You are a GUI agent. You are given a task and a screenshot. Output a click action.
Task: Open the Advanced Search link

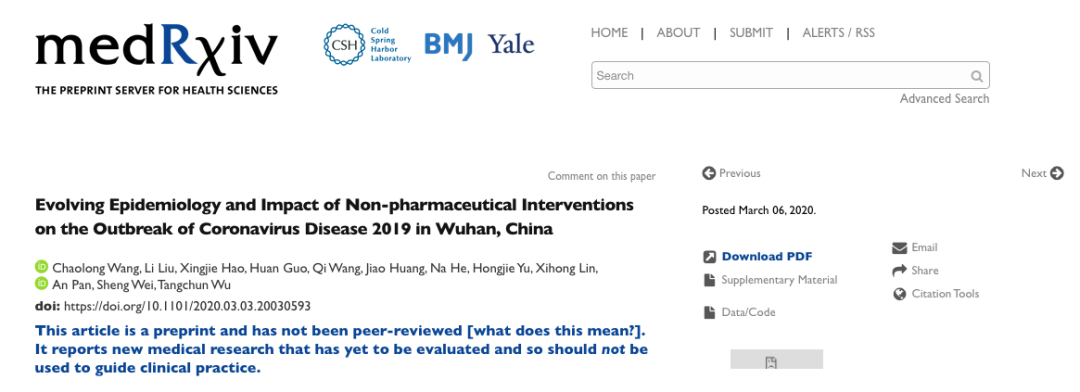click(x=944, y=99)
